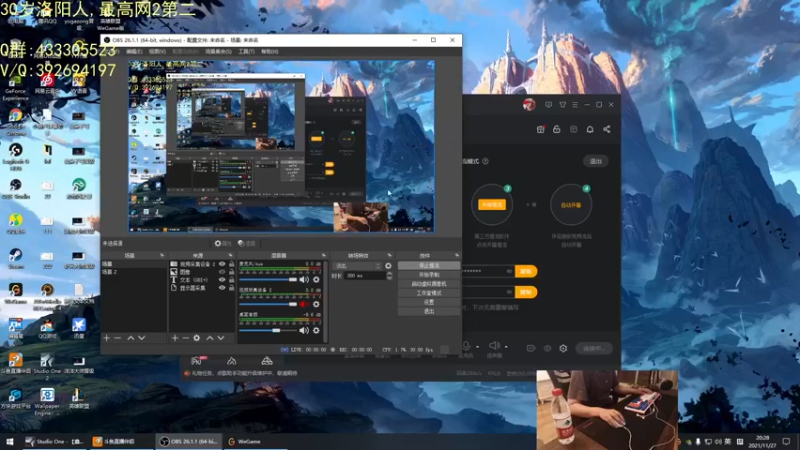Open the 编辑(E) menu in OBS
800x450 pixels.
135,52
